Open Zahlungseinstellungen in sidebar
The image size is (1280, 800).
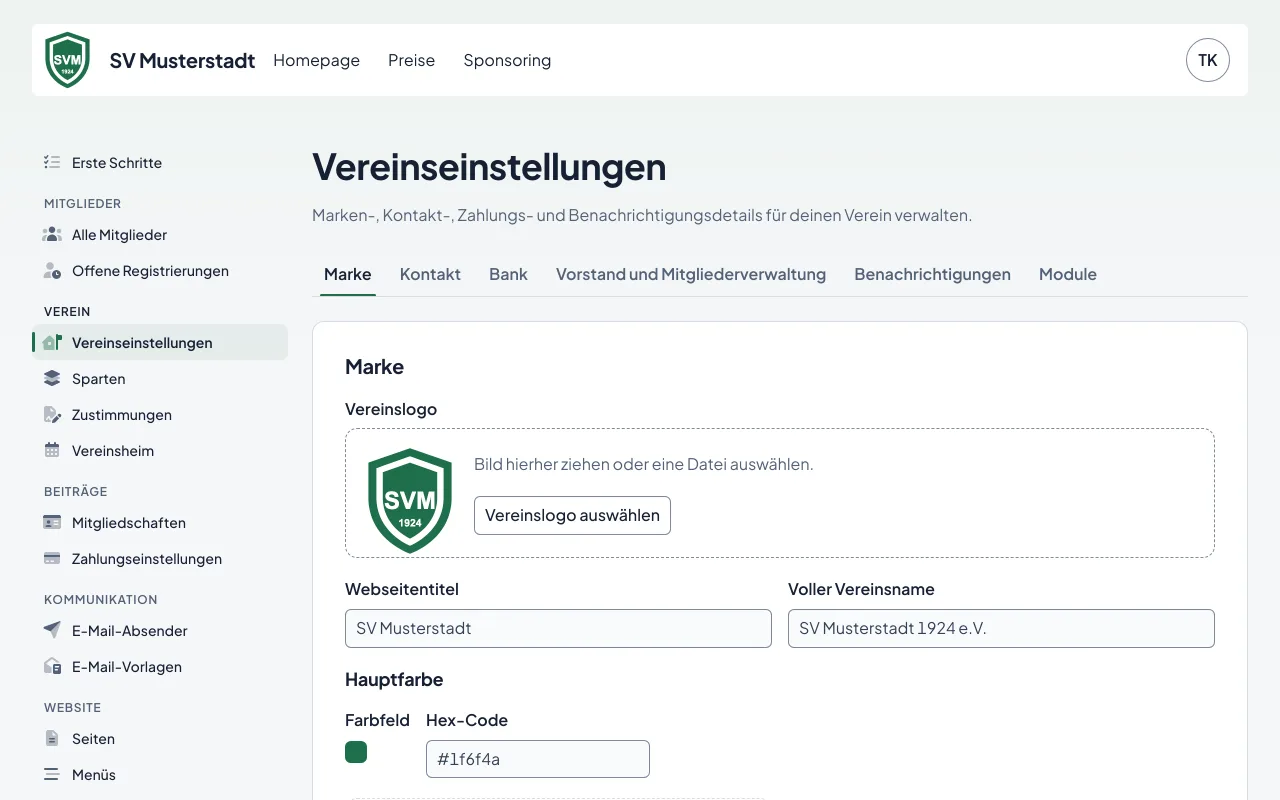(160, 558)
